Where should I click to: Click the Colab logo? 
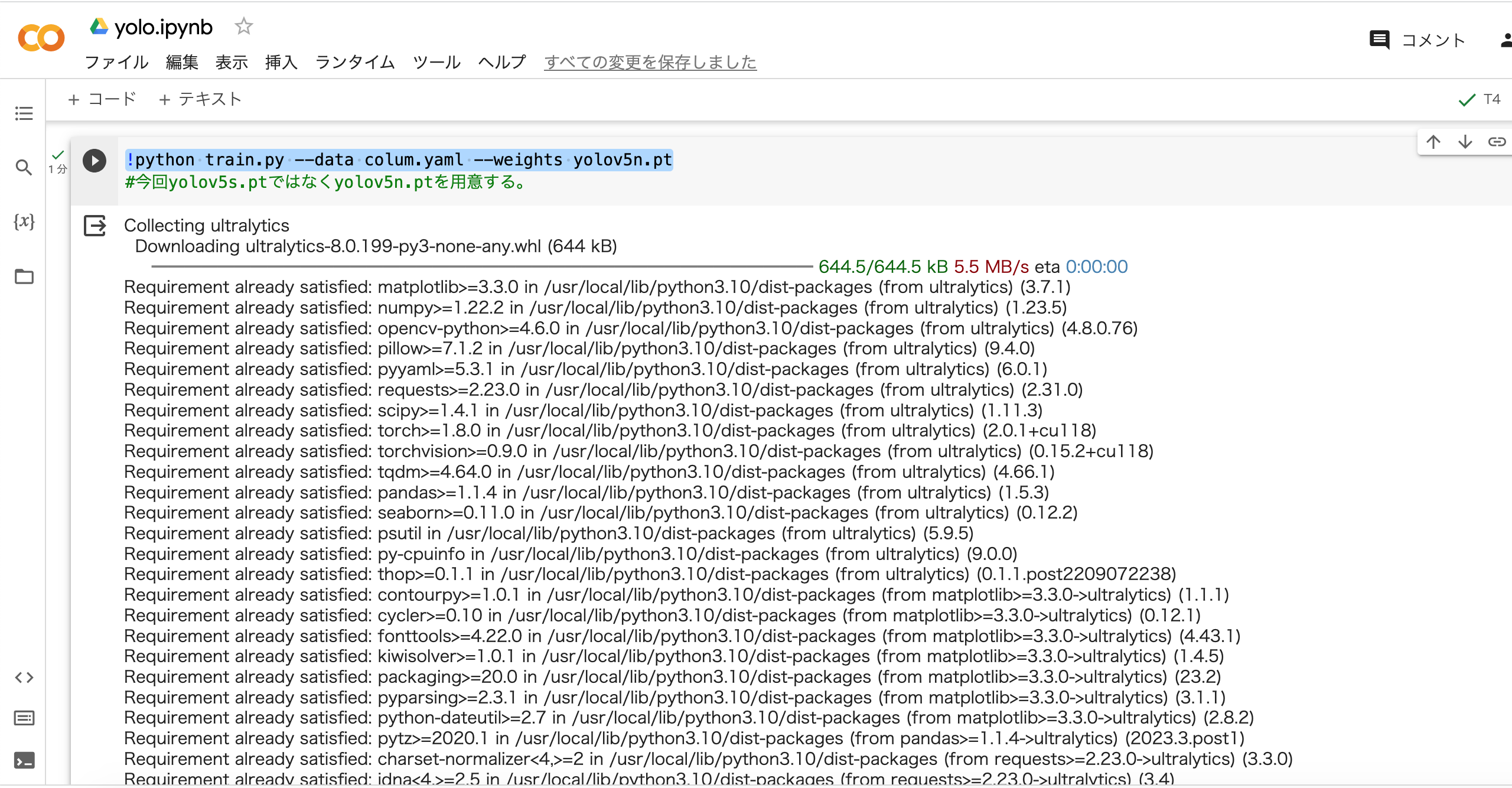pos(41,37)
